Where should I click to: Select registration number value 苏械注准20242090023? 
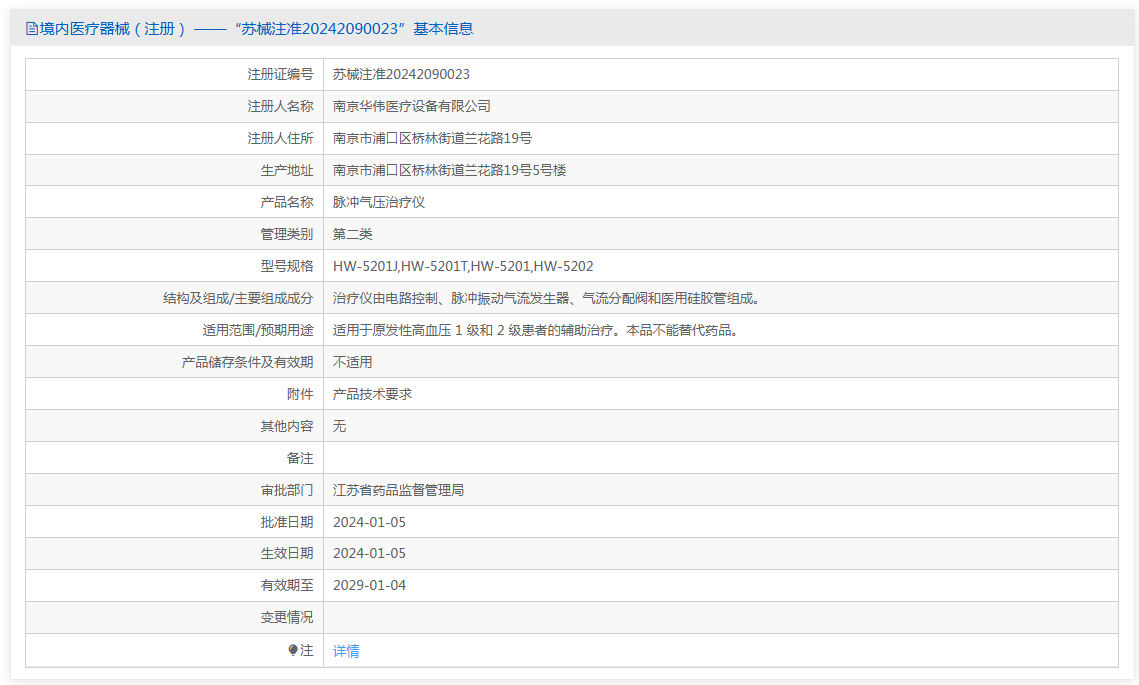click(401, 74)
